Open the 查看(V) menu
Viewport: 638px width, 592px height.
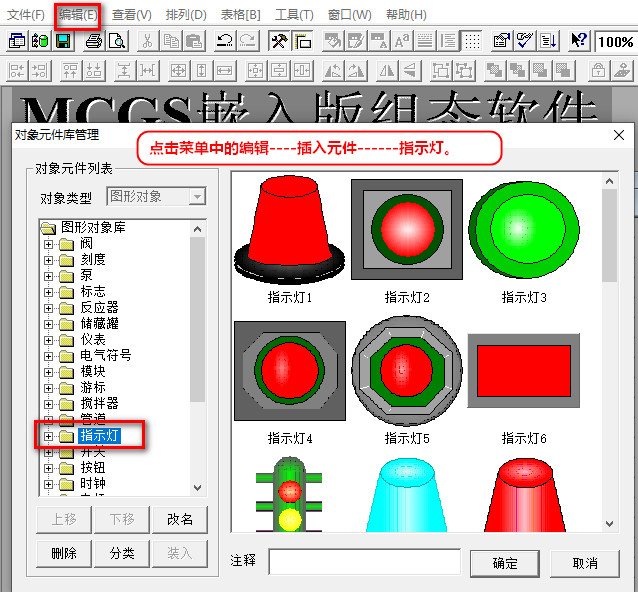132,15
